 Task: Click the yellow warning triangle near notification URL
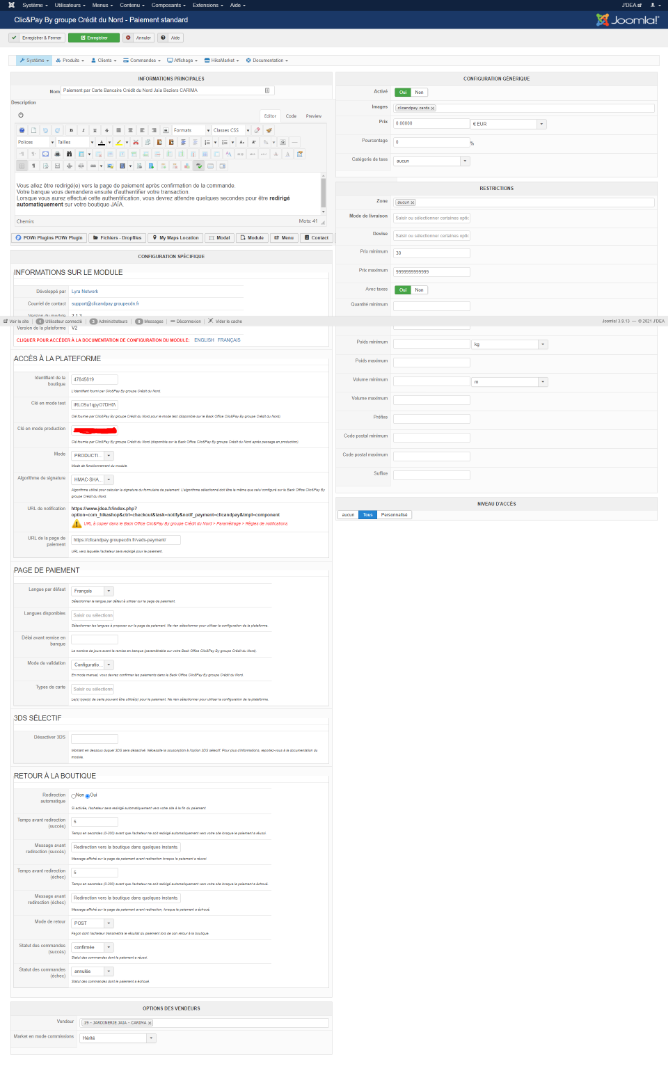coord(76,524)
